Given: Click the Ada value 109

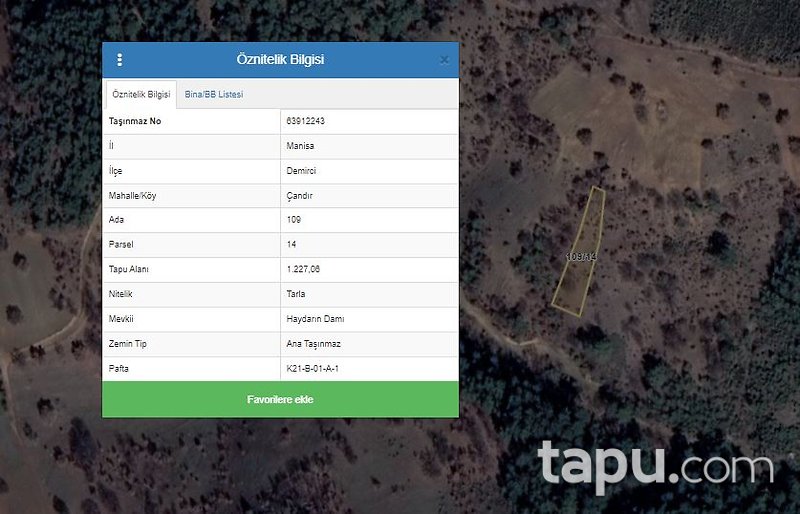Looking at the screenshot, I should pyautogui.click(x=294, y=219).
